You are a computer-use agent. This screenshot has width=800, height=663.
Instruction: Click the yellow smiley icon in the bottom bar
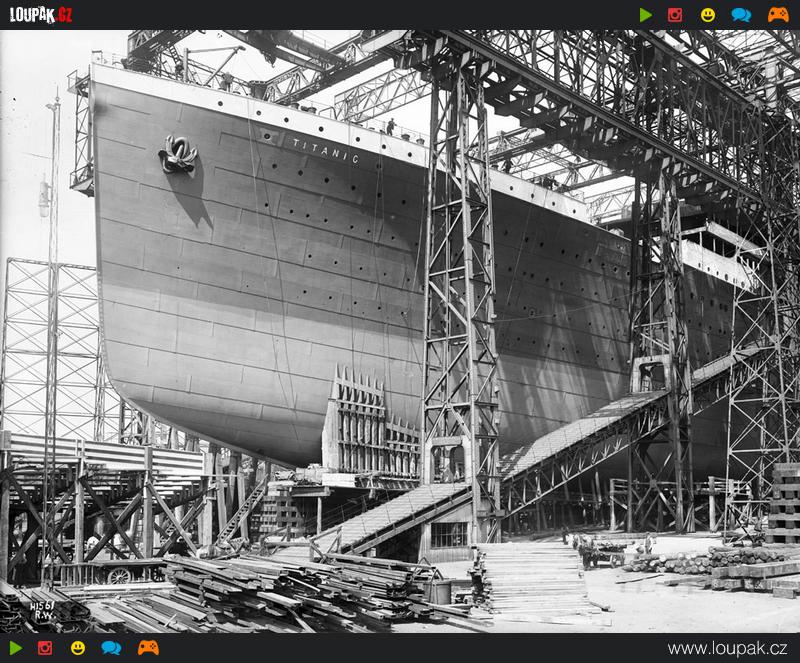(x=78, y=648)
